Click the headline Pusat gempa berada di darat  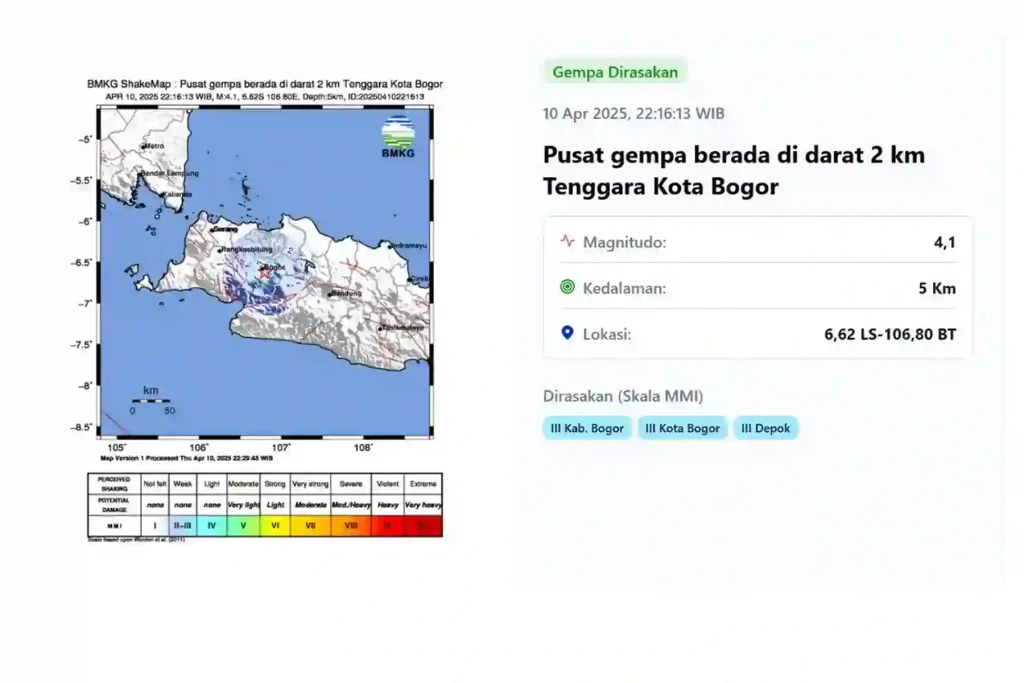point(734,170)
